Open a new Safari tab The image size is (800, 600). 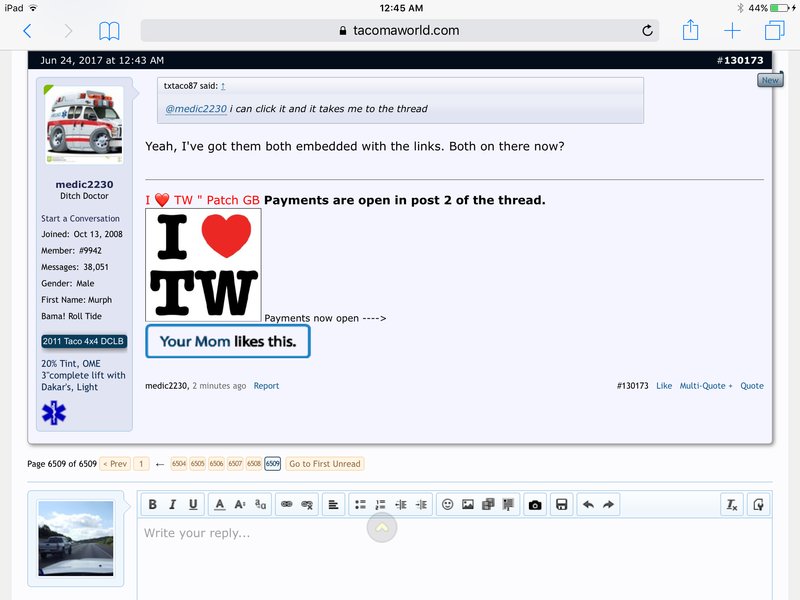pos(732,31)
